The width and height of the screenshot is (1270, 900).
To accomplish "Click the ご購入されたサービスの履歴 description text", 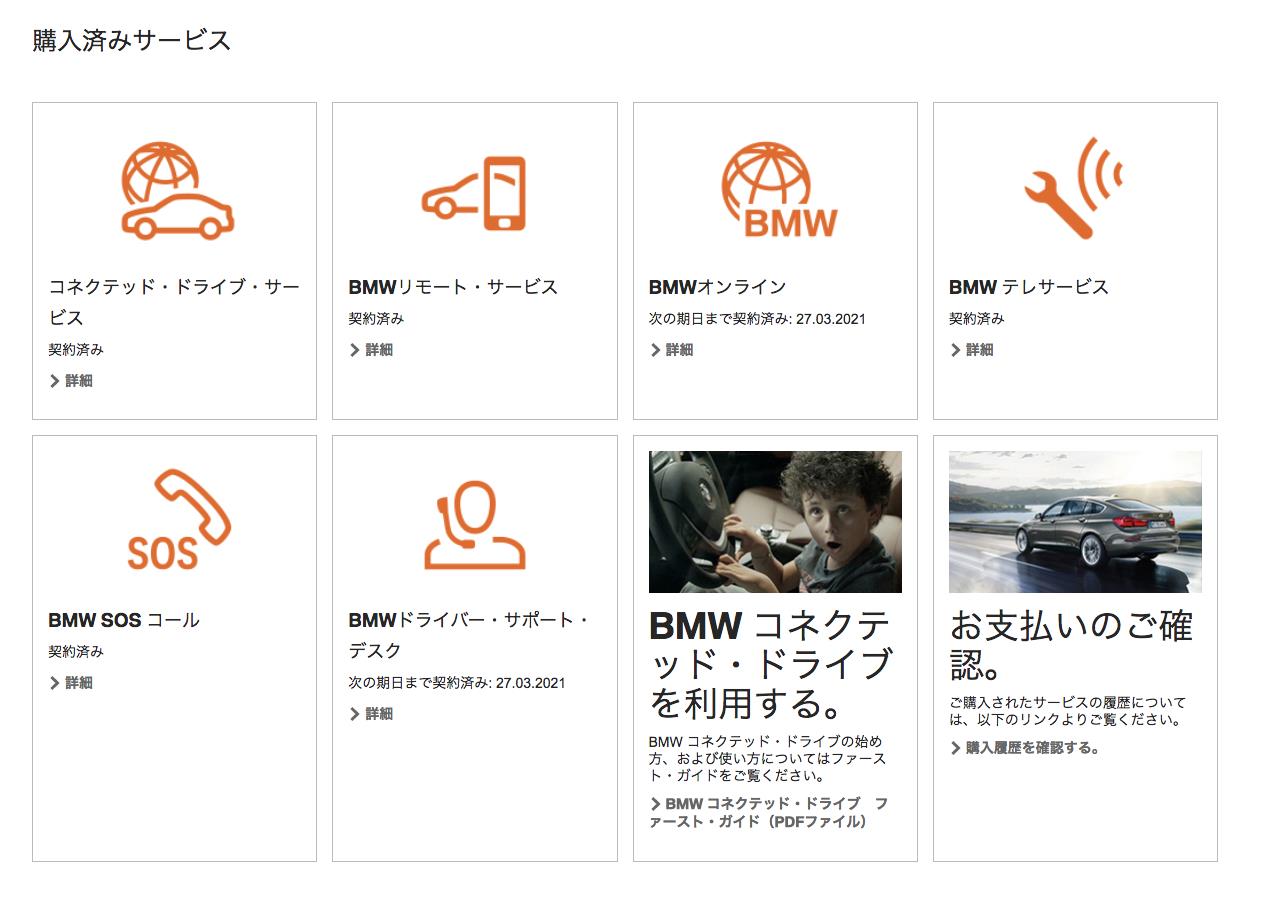I will [1067, 711].
